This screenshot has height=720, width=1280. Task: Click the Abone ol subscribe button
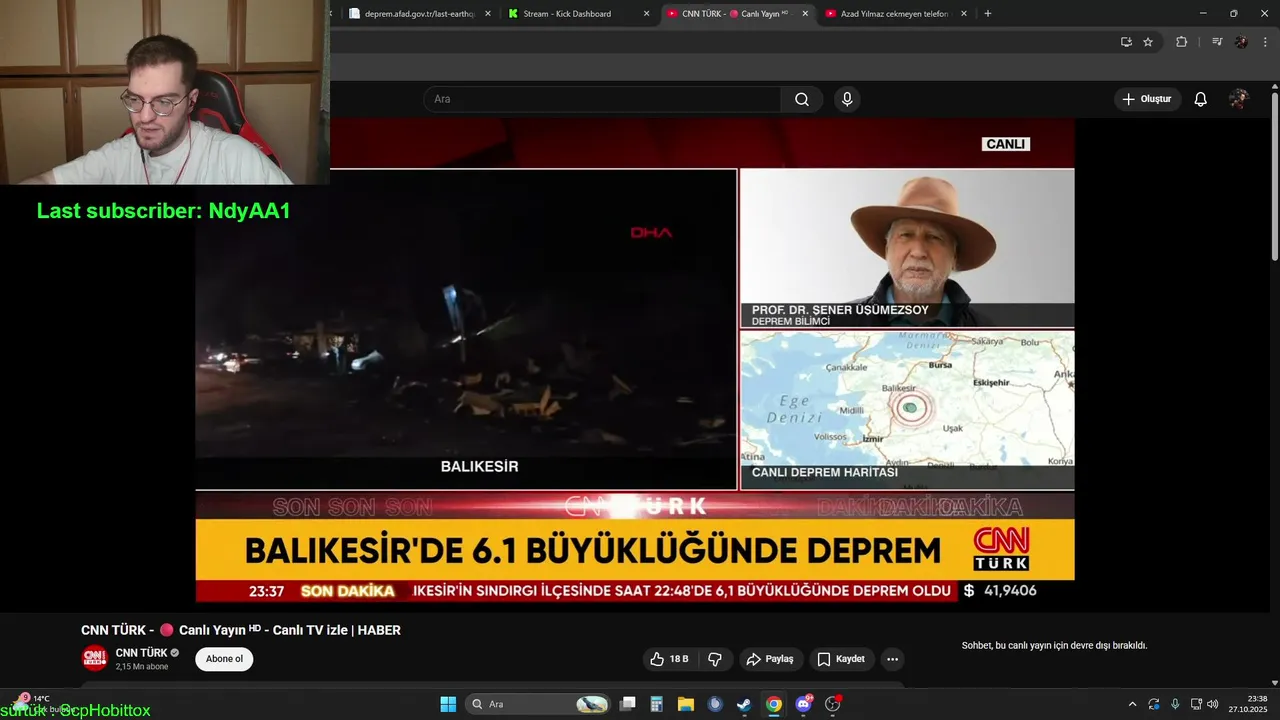224,659
